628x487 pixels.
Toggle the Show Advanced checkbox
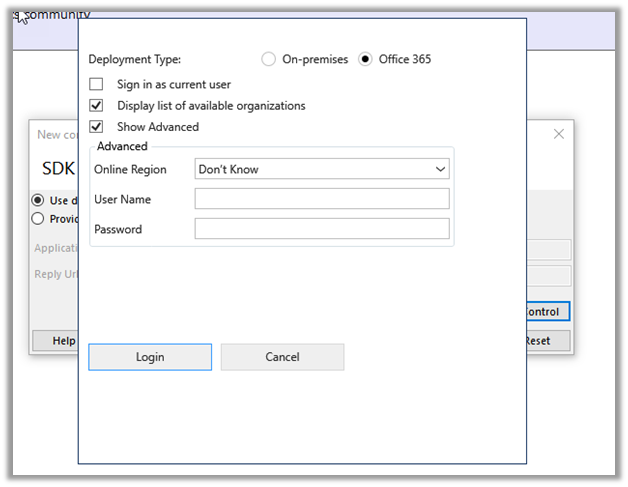tap(96, 127)
